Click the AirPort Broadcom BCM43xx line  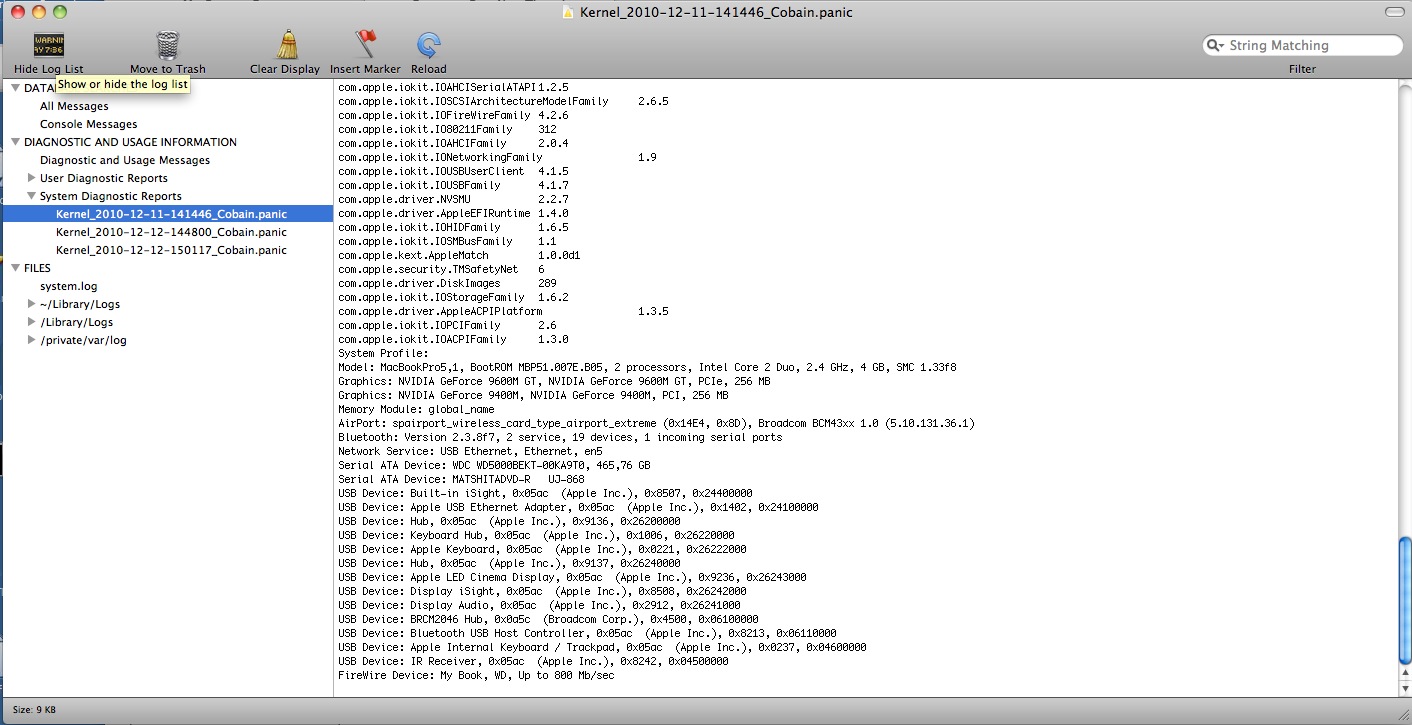[656, 423]
